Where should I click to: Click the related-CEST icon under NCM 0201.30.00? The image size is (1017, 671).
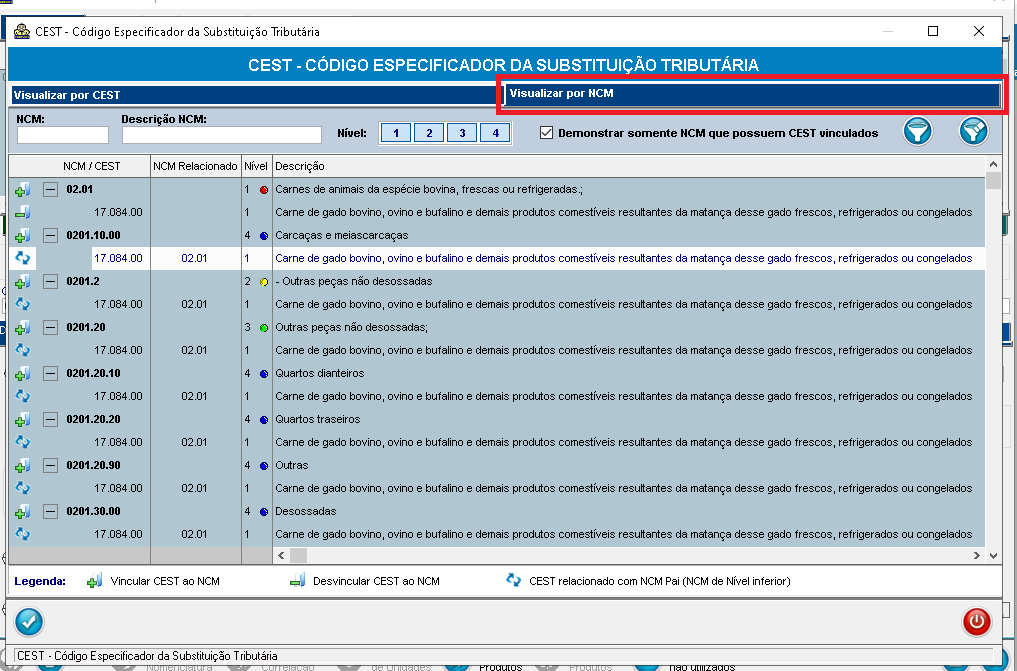point(23,534)
